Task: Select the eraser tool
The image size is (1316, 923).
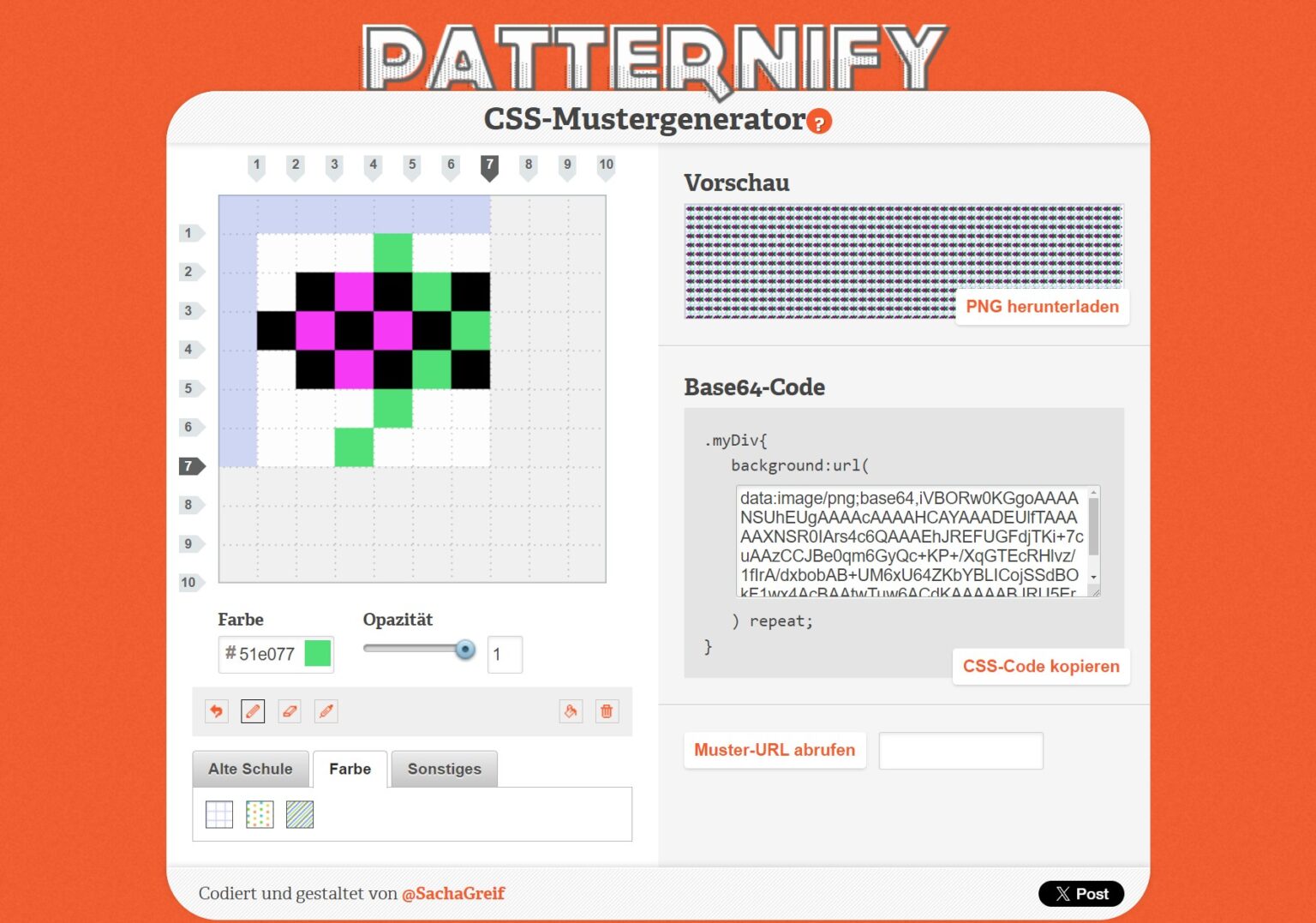Action: [290, 711]
